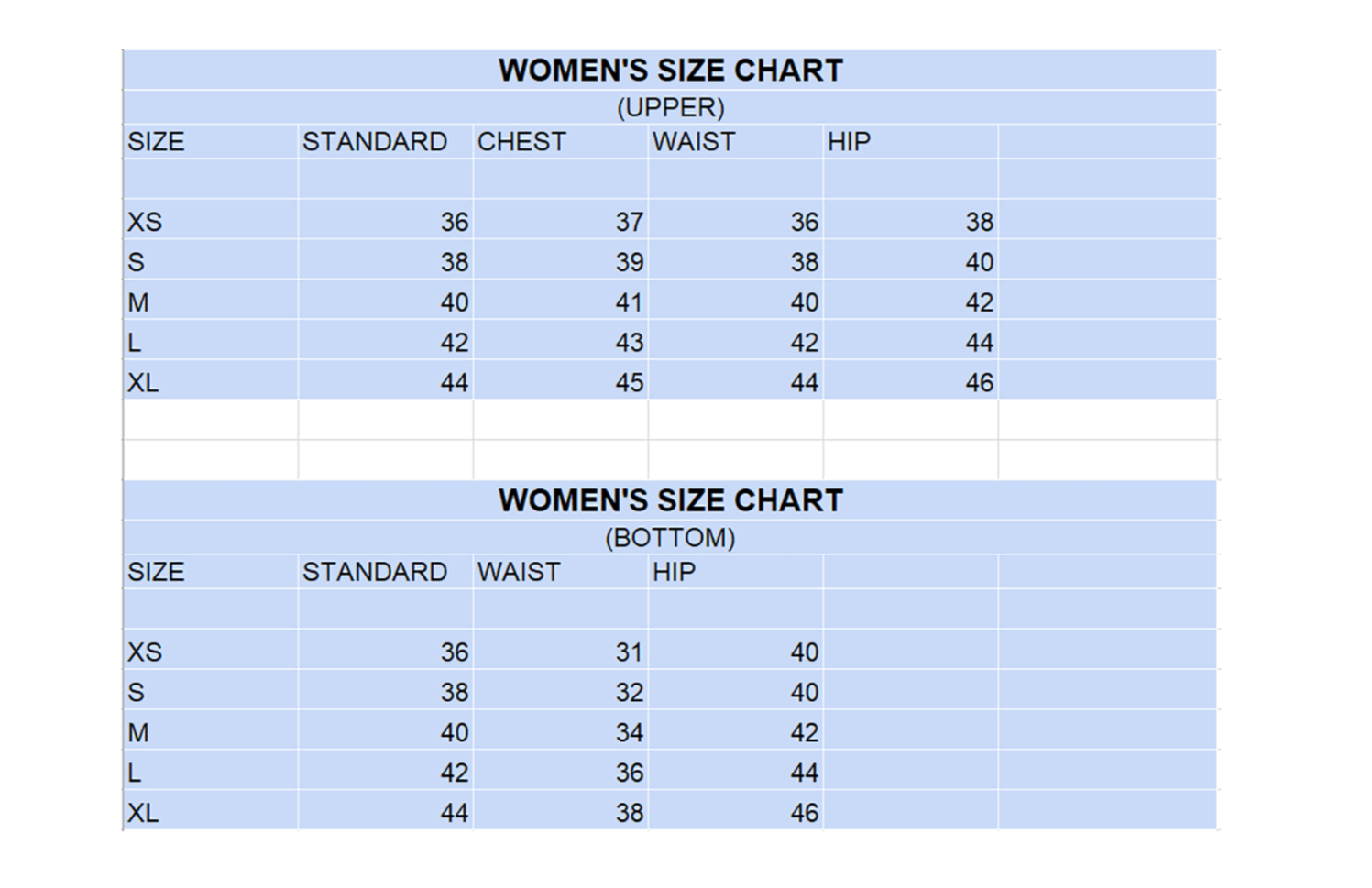Select M chest value 41

[x=629, y=302]
